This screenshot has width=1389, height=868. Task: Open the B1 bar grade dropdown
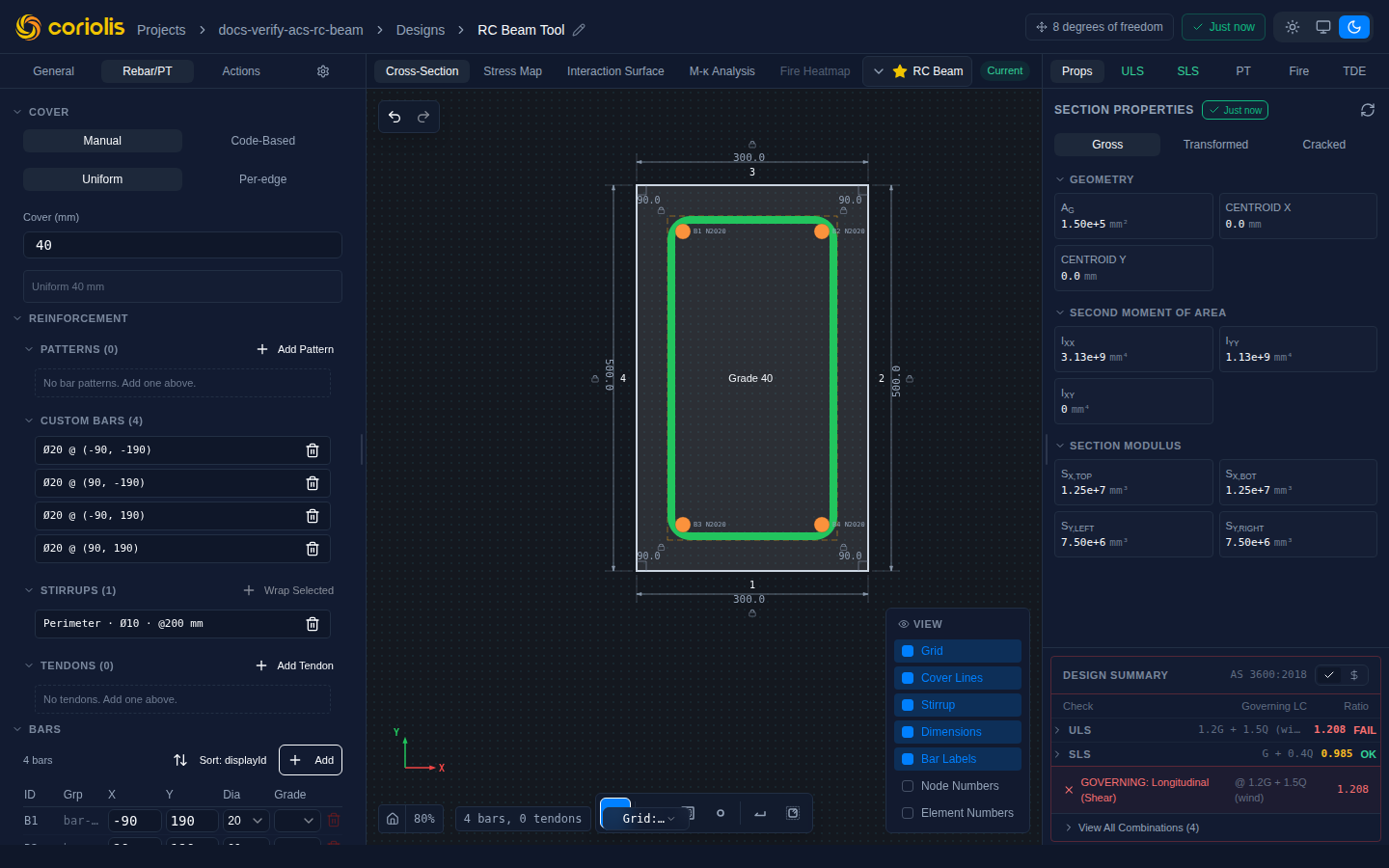click(x=297, y=821)
